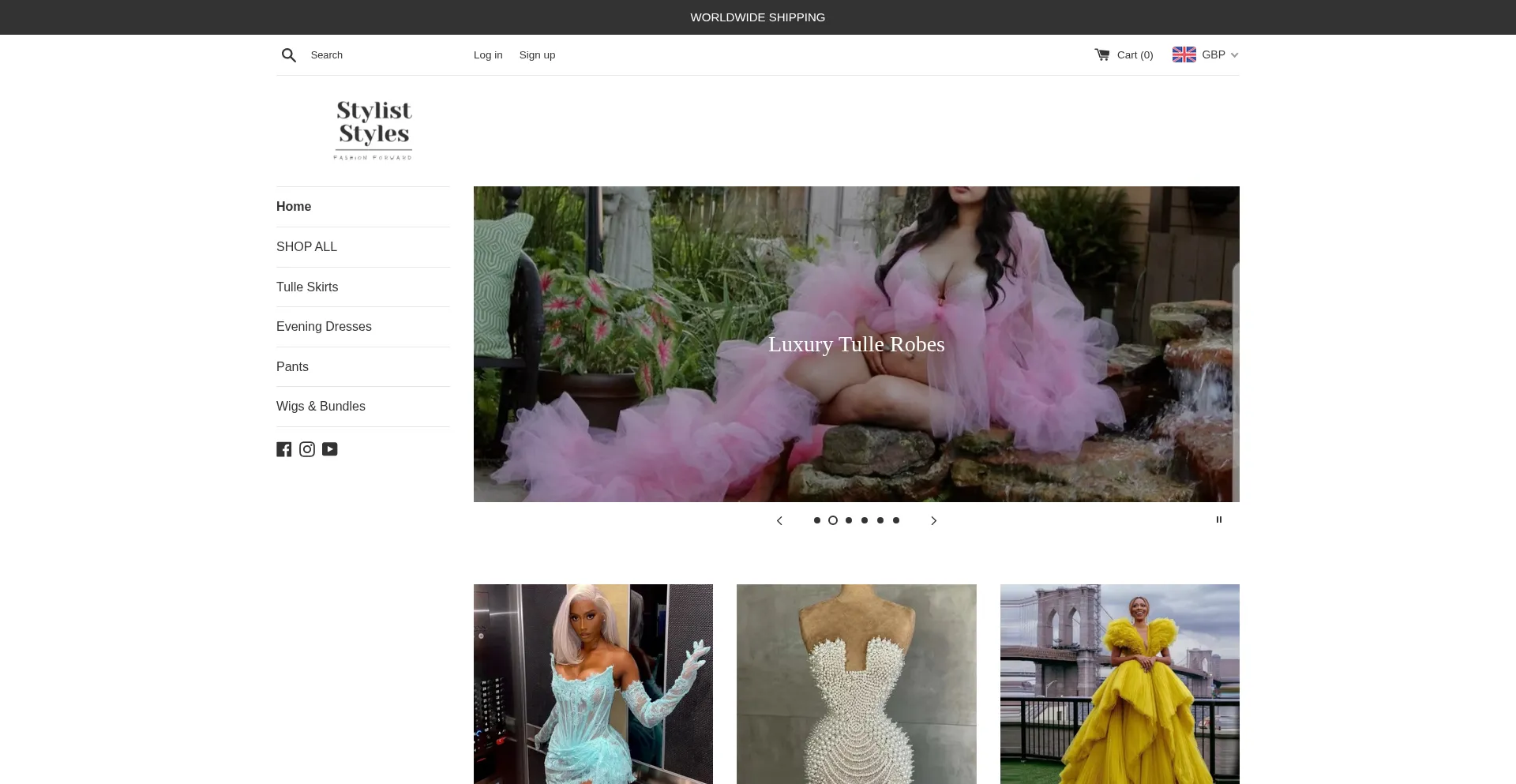Open the Facebook page icon

[284, 449]
